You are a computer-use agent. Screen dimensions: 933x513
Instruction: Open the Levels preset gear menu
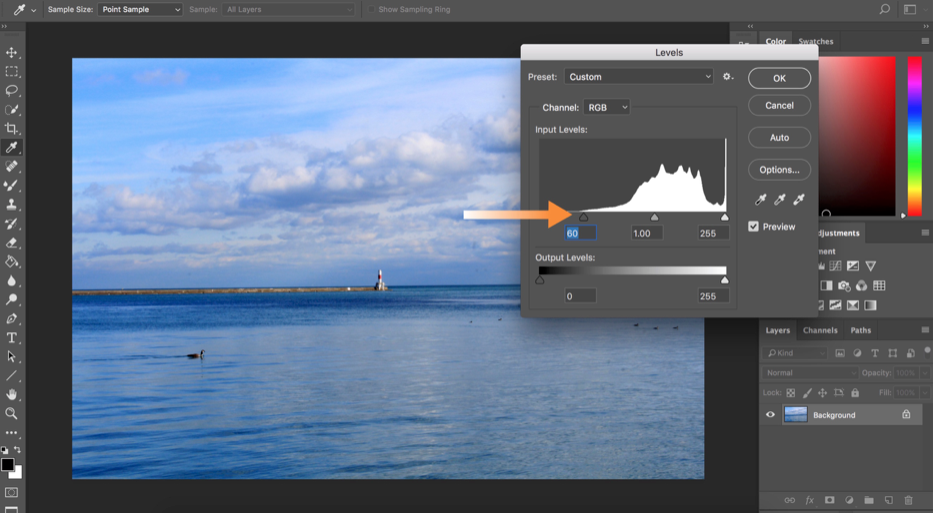pos(728,77)
